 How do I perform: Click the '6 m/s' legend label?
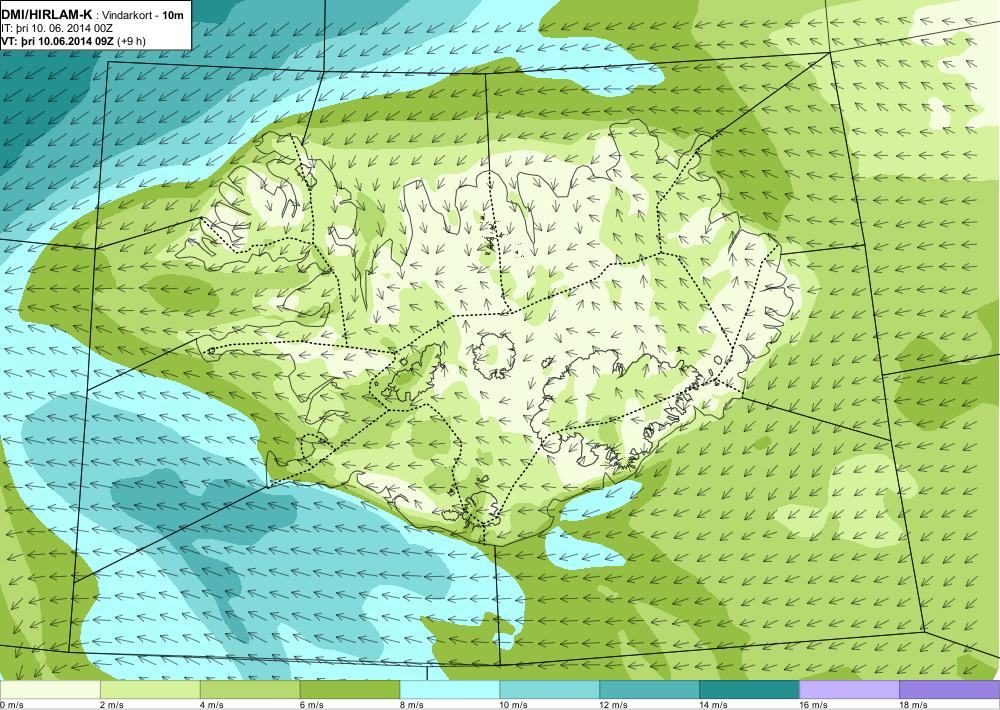click(x=312, y=705)
